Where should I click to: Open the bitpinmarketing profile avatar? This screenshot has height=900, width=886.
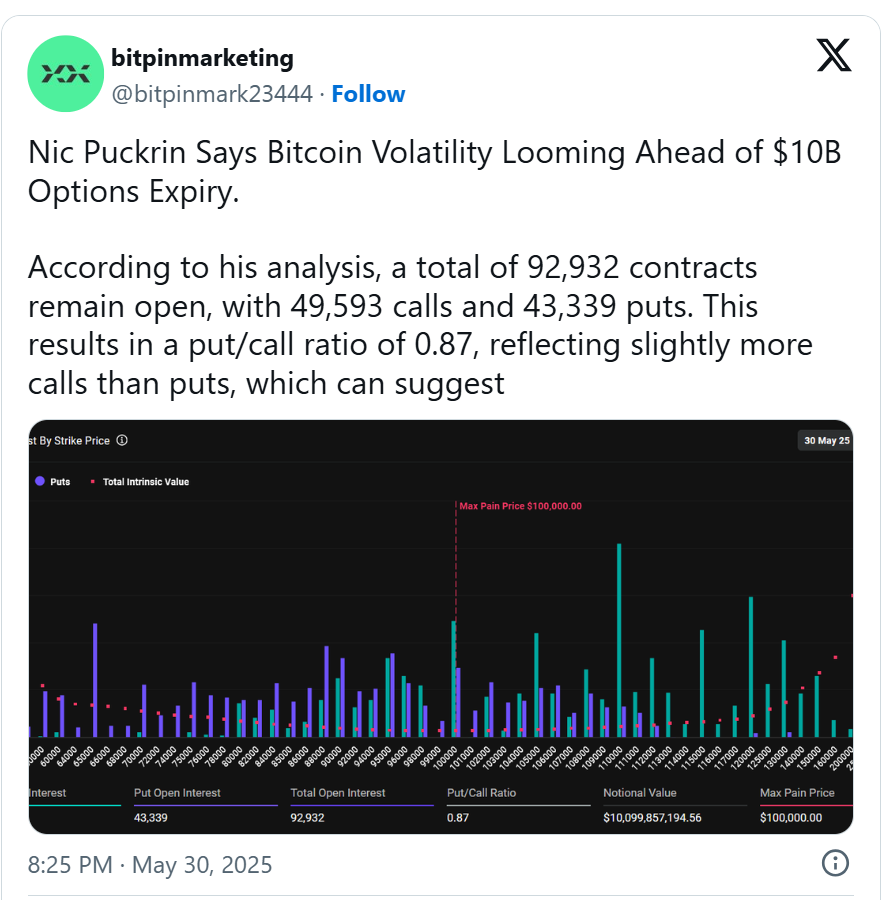point(66,73)
